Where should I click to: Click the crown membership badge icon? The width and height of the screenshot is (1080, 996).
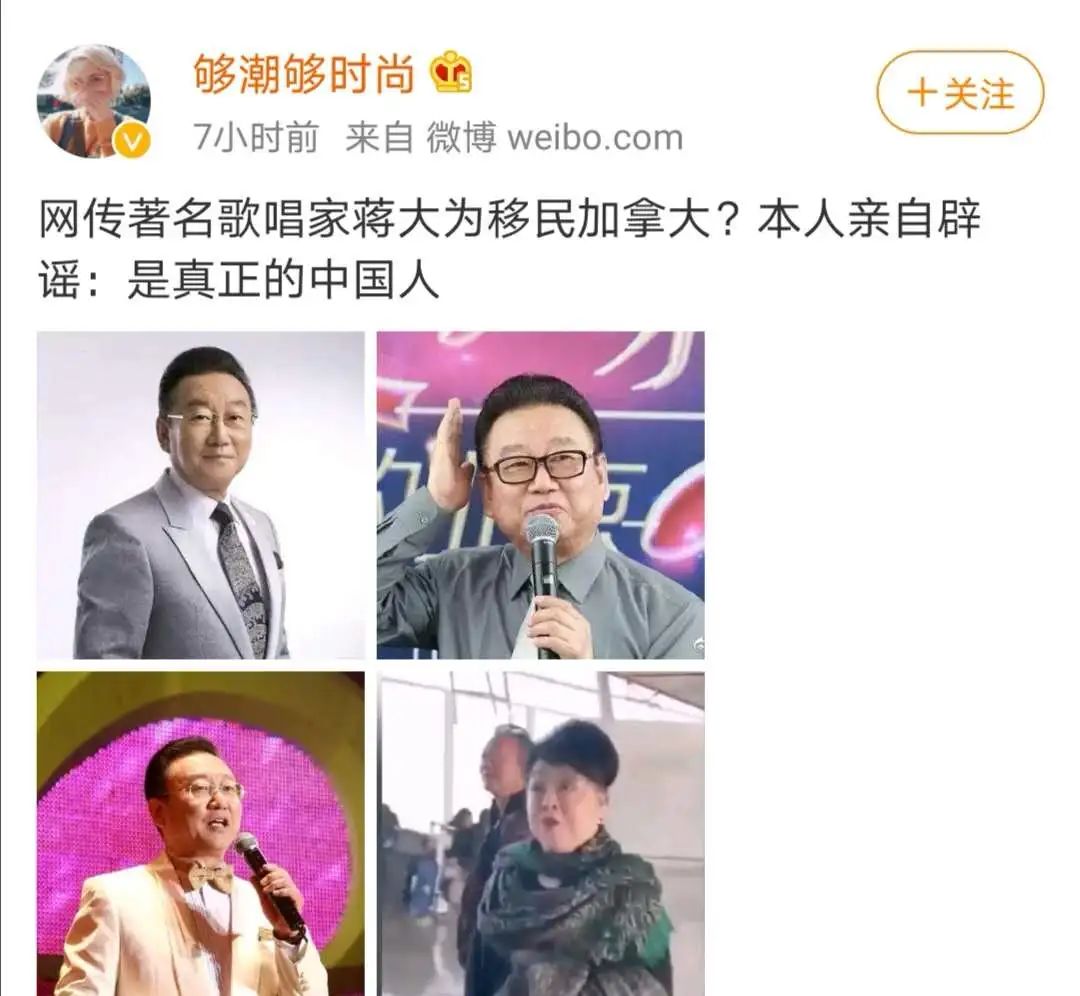click(x=451, y=73)
